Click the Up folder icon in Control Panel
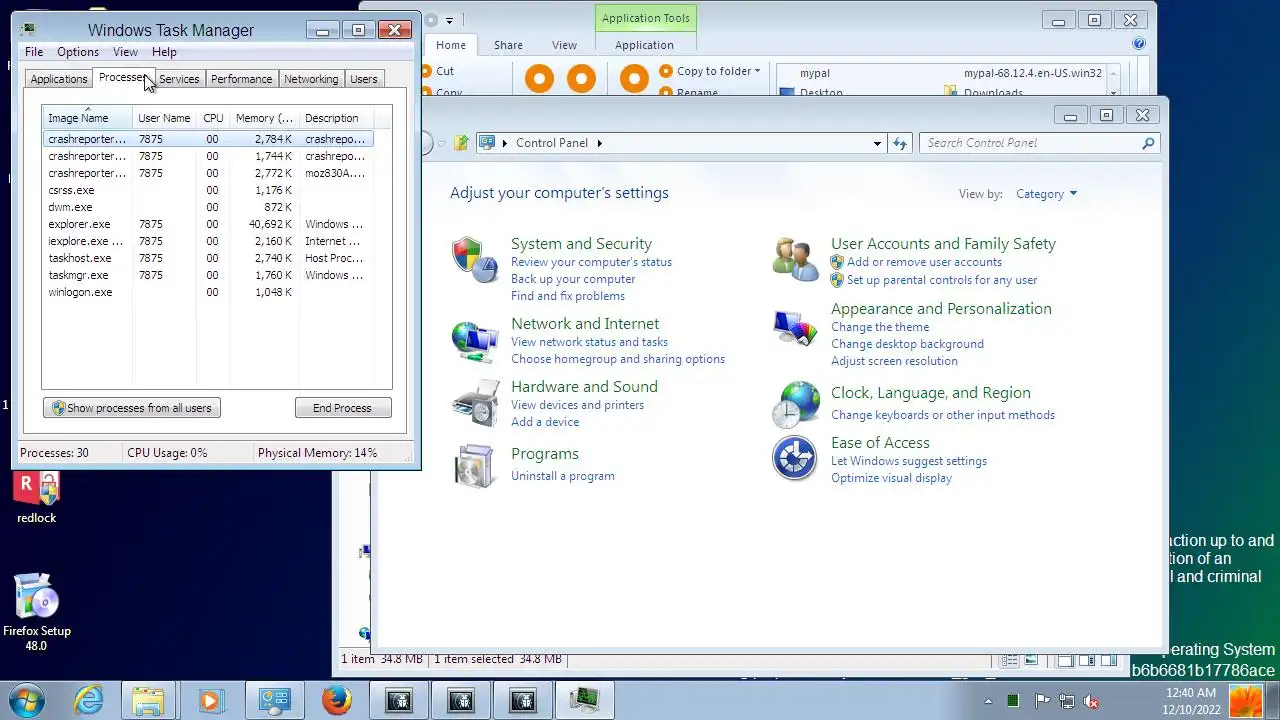The image size is (1280, 720). pos(461,143)
